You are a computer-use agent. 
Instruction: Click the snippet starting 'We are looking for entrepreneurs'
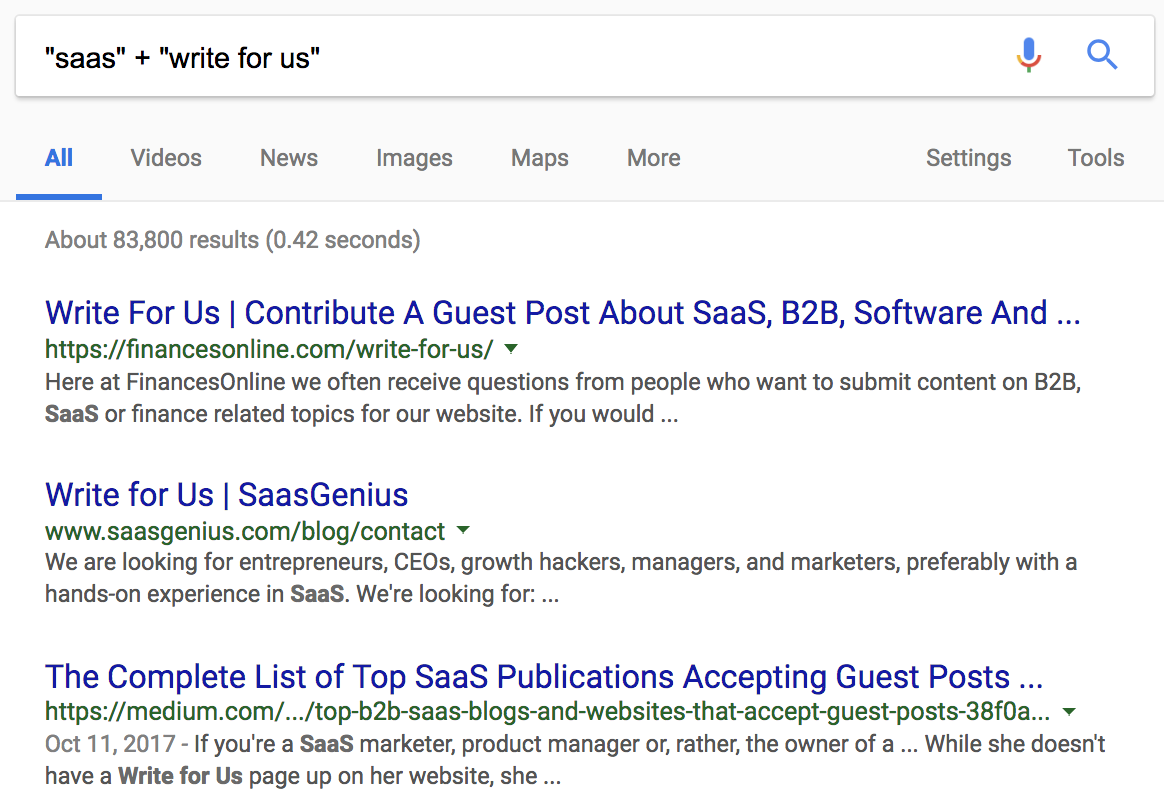coord(560,578)
